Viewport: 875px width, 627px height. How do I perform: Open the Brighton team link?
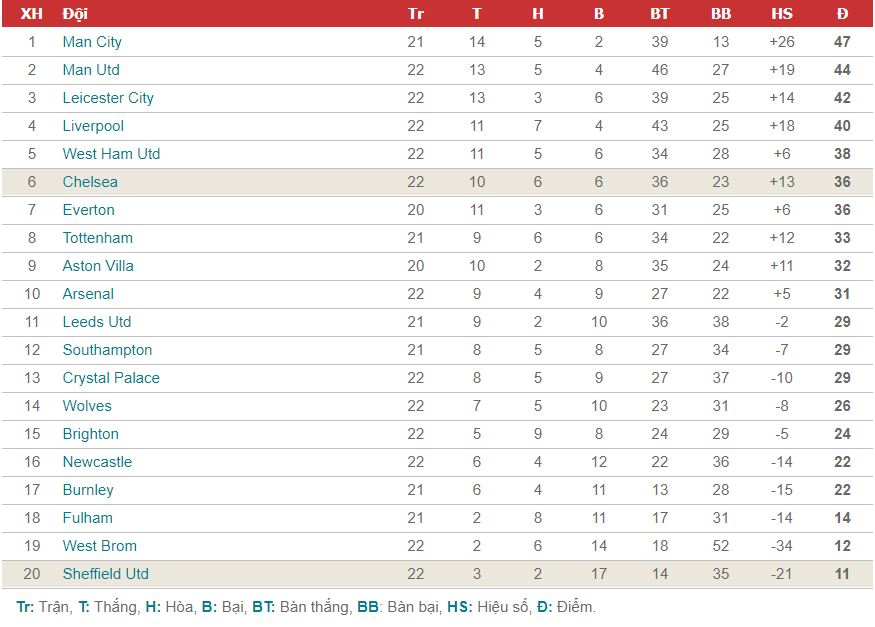(x=90, y=434)
